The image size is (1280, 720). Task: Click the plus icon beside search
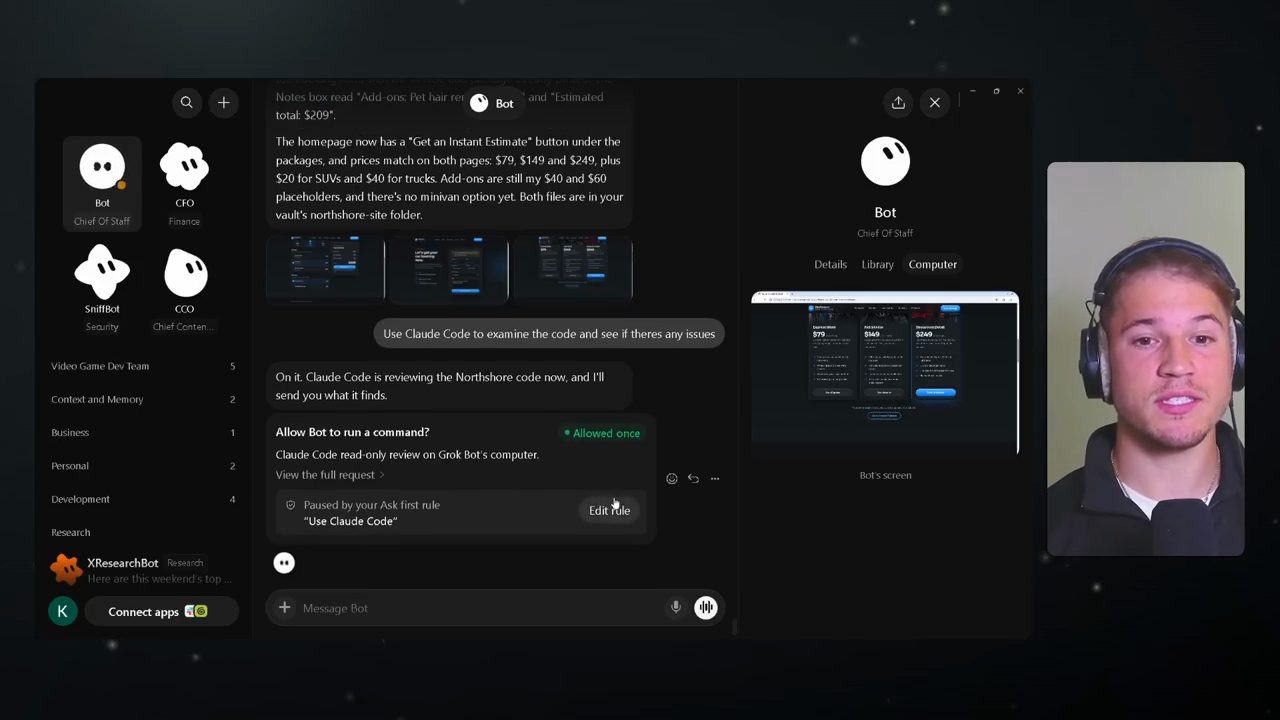point(224,102)
